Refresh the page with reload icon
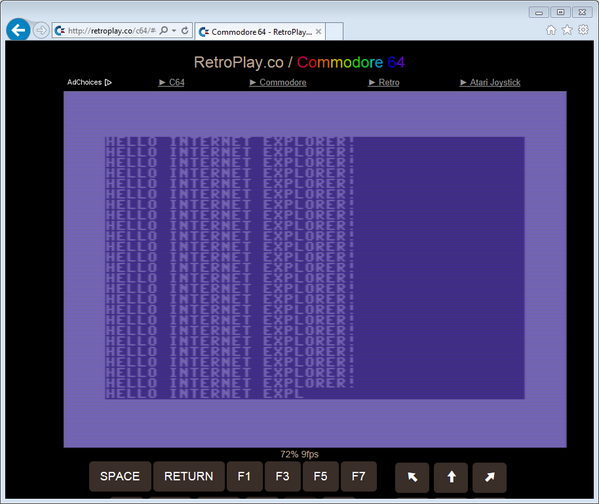599x504 pixels. 185,30
